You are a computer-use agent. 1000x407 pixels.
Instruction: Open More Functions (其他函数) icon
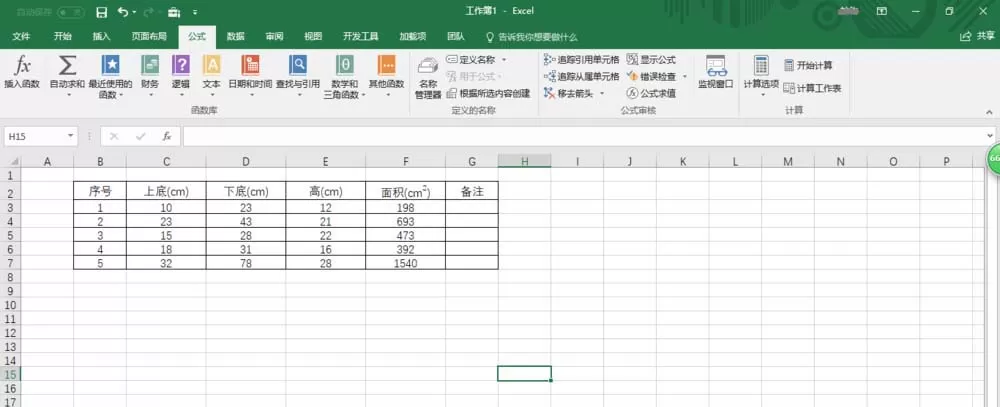point(386,66)
